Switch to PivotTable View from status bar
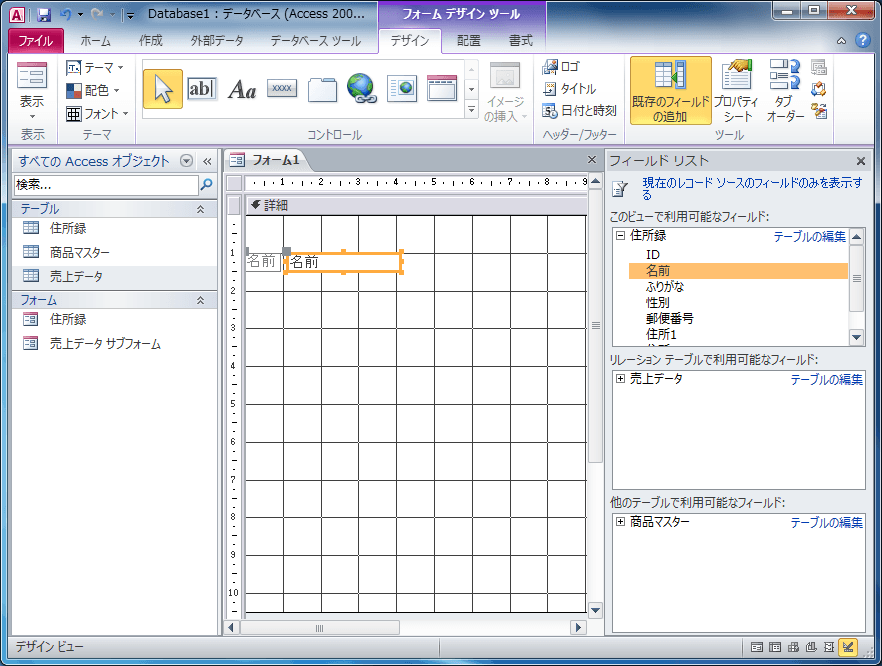This screenshot has height=666, width=882. pyautogui.click(x=793, y=647)
